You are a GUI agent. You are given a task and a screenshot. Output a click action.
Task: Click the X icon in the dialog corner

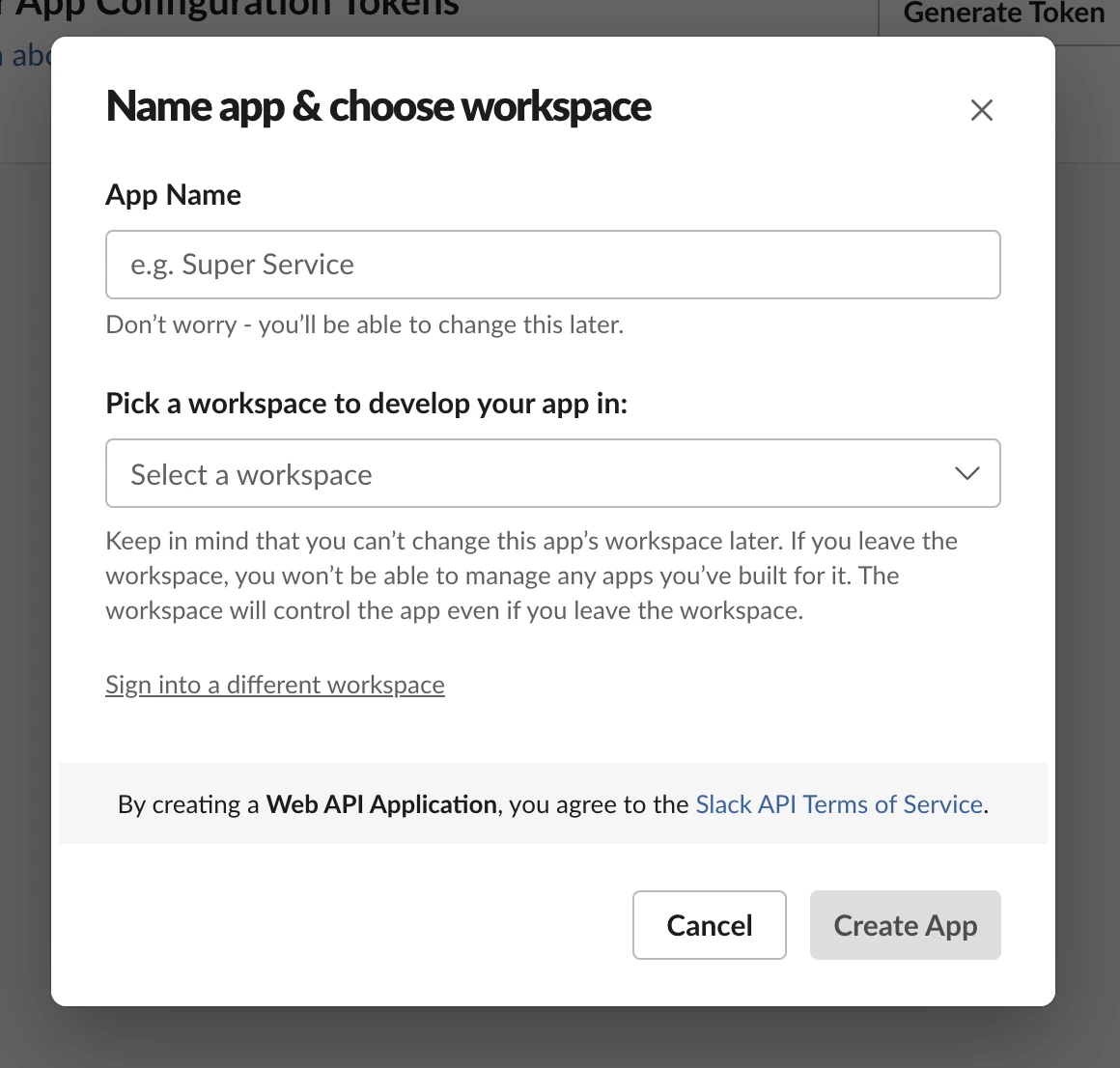point(982,109)
